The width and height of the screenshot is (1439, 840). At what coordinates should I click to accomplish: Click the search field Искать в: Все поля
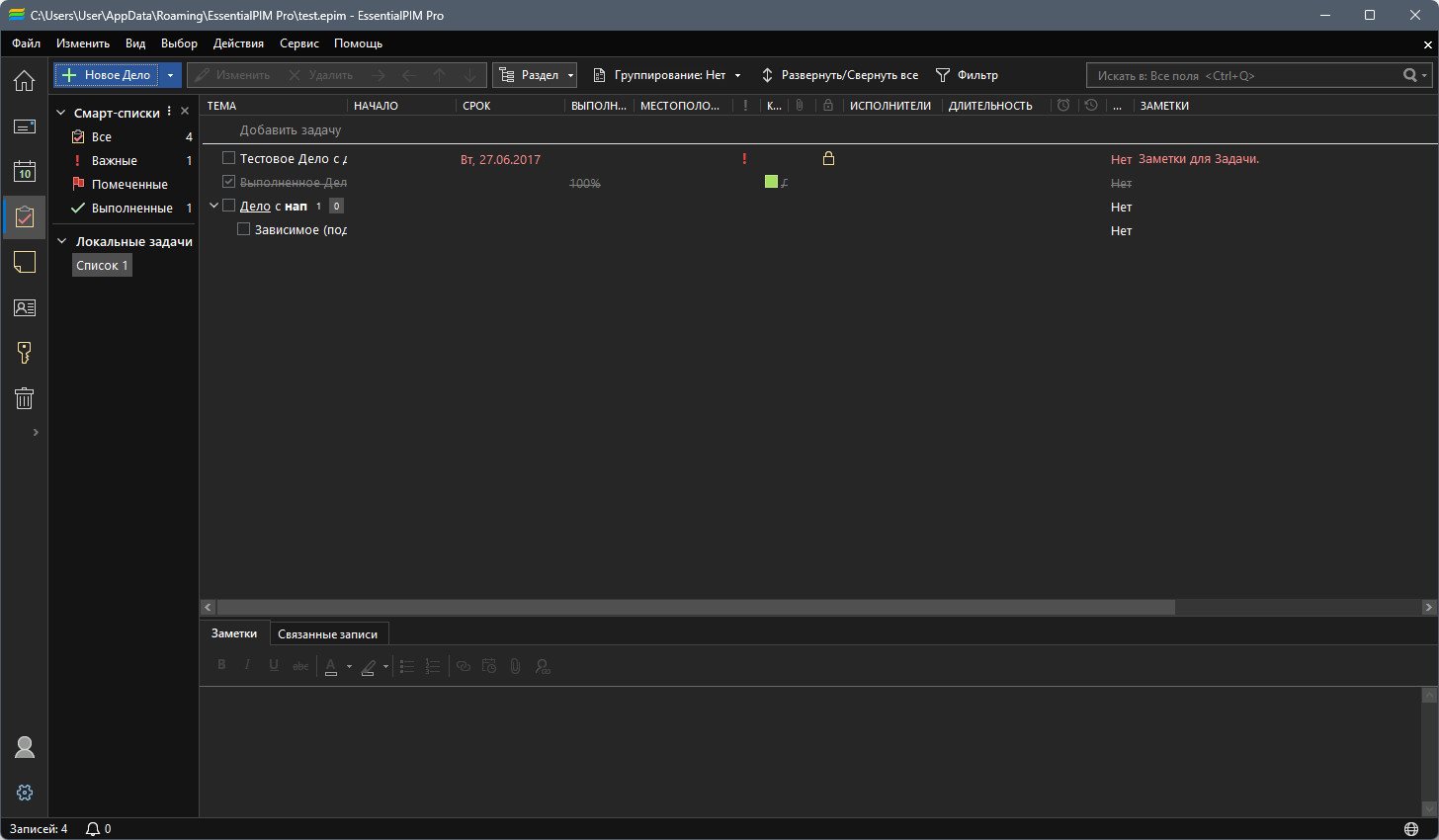1245,75
